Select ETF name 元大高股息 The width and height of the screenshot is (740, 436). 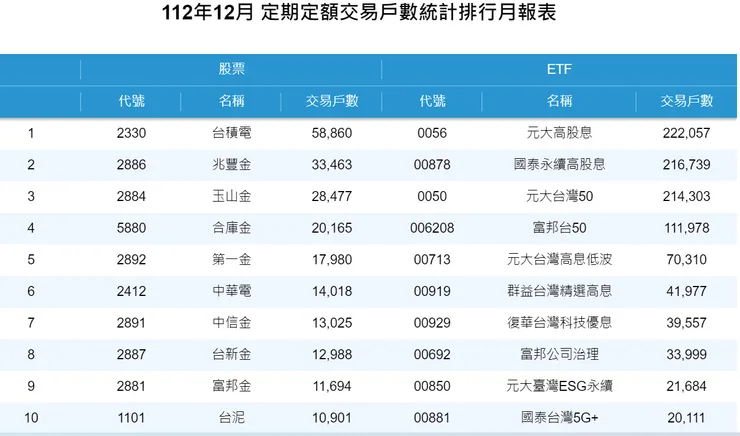[559, 133]
